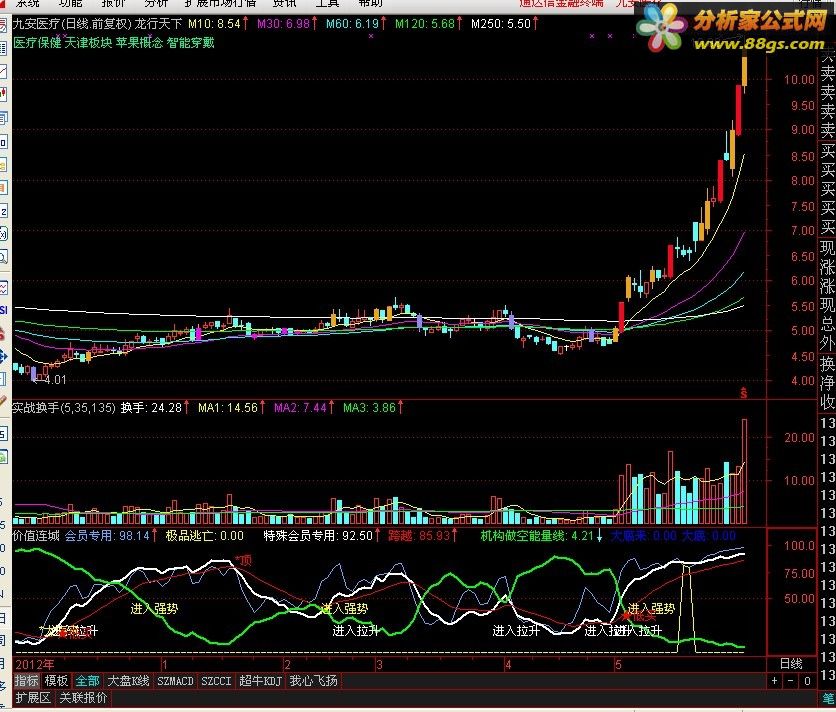Click month 3 marker on time axis
836x712 pixels.
(379, 665)
